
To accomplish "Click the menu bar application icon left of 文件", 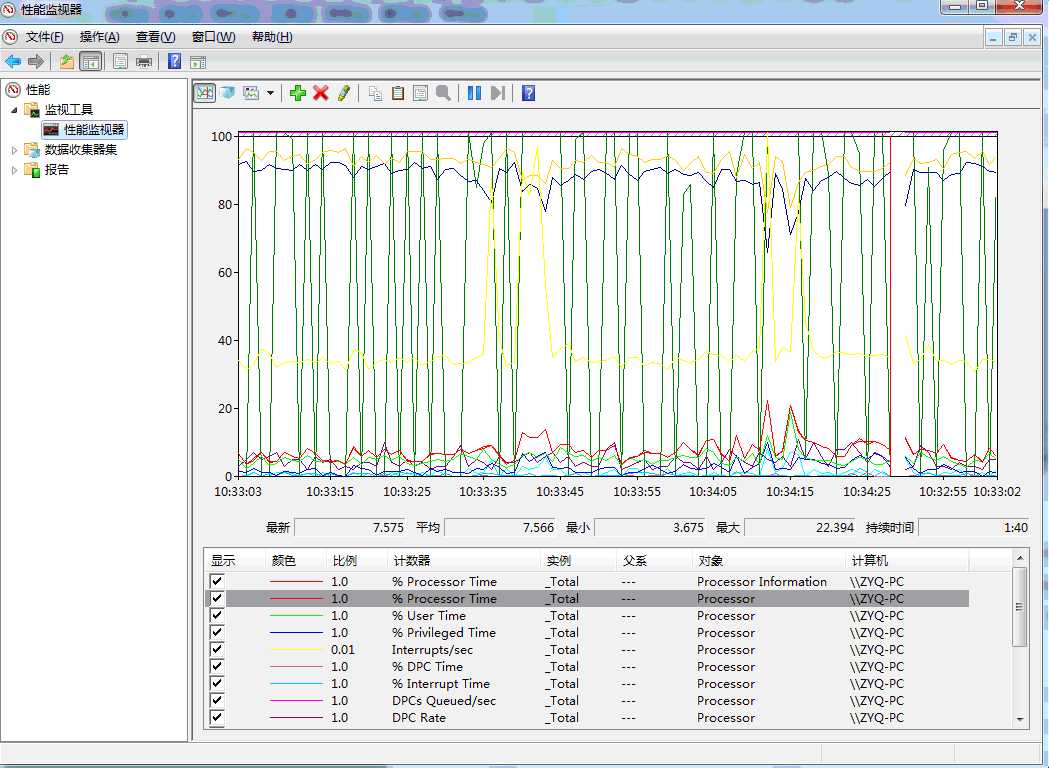I will pyautogui.click(x=9, y=37).
